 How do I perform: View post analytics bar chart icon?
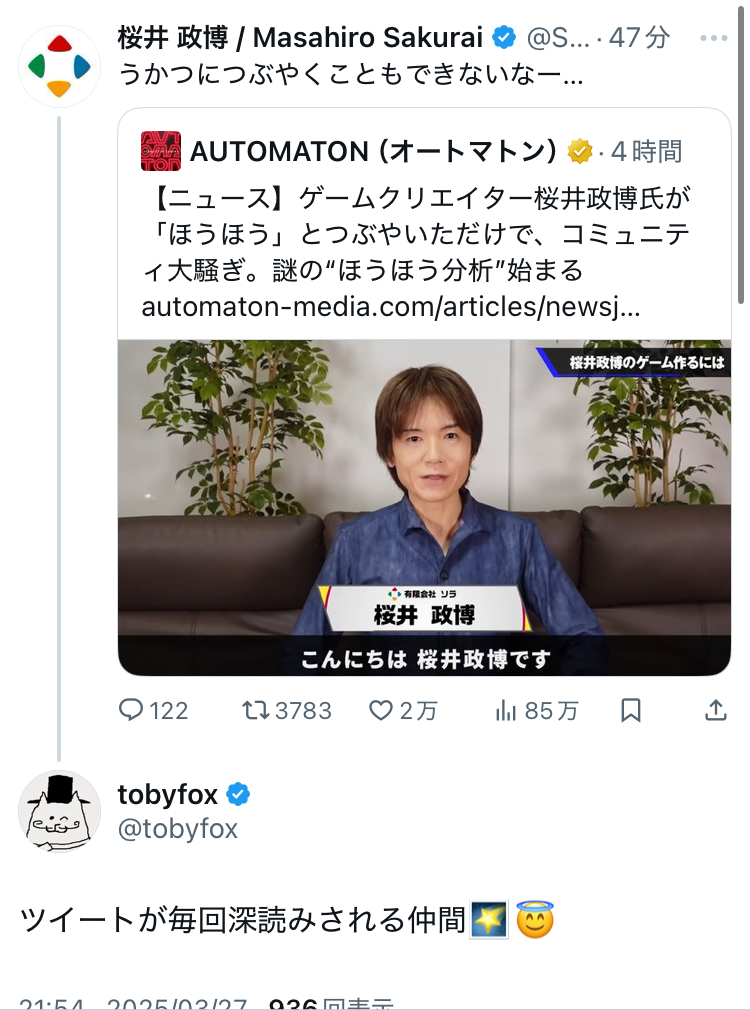pyautogui.click(x=507, y=710)
